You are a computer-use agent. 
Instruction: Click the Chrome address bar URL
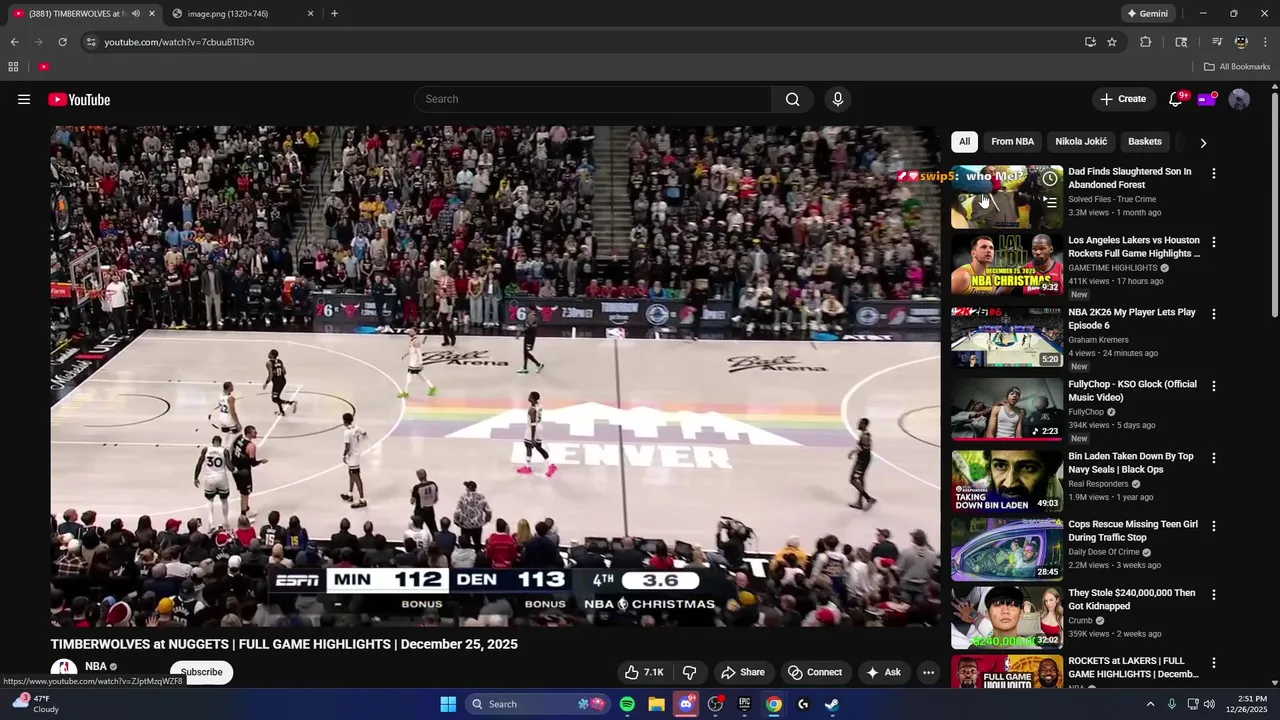pos(179,42)
